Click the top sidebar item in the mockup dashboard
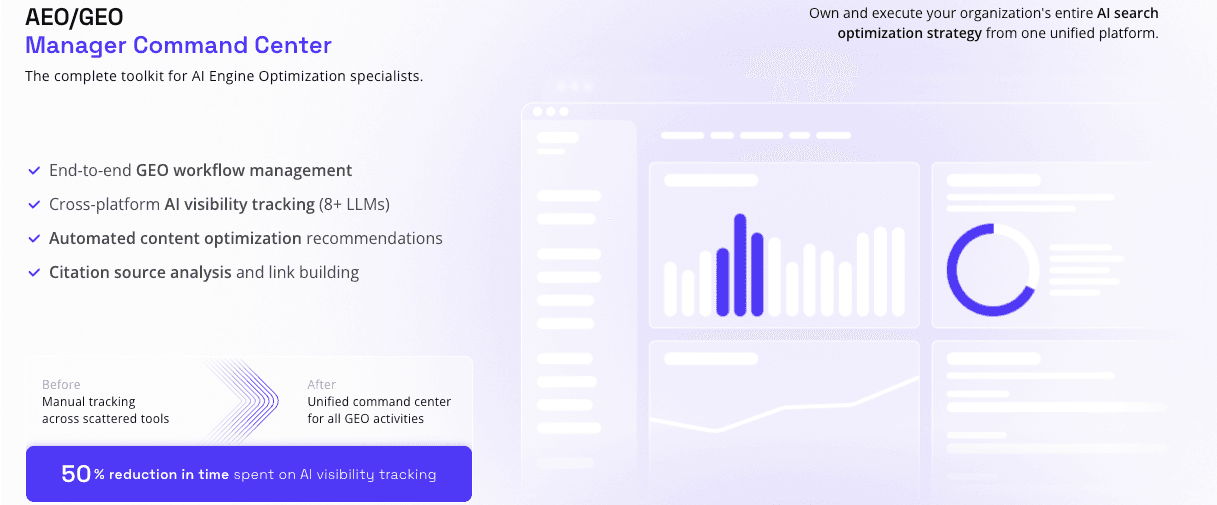1217x505 pixels. click(558, 137)
